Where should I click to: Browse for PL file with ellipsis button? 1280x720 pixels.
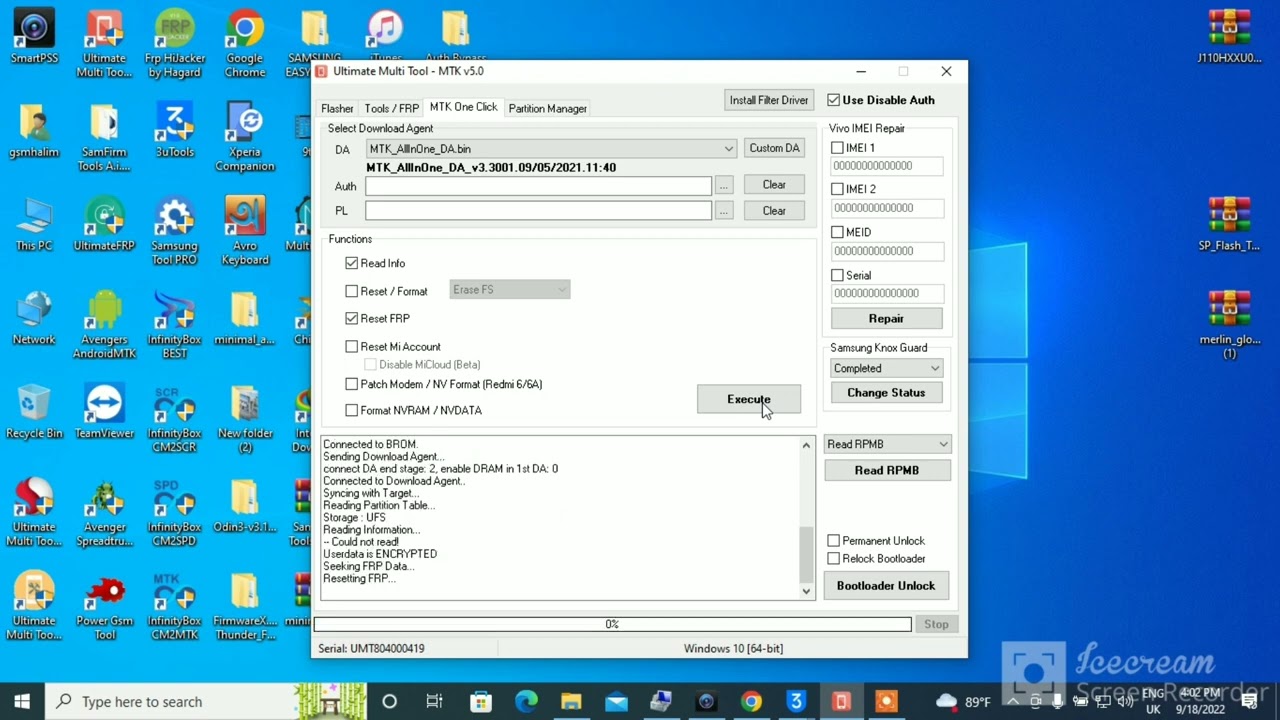click(723, 211)
